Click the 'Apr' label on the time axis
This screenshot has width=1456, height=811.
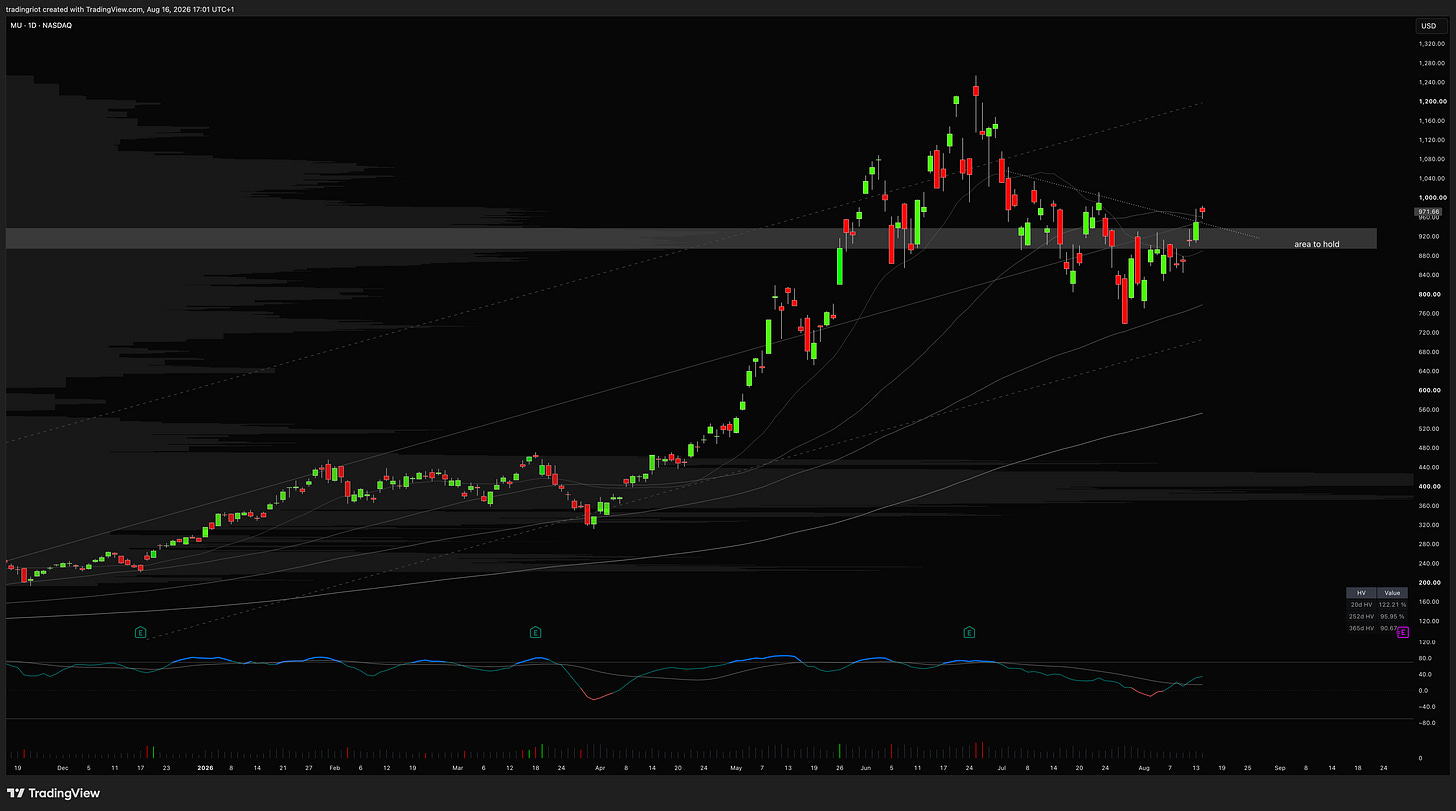point(599,768)
